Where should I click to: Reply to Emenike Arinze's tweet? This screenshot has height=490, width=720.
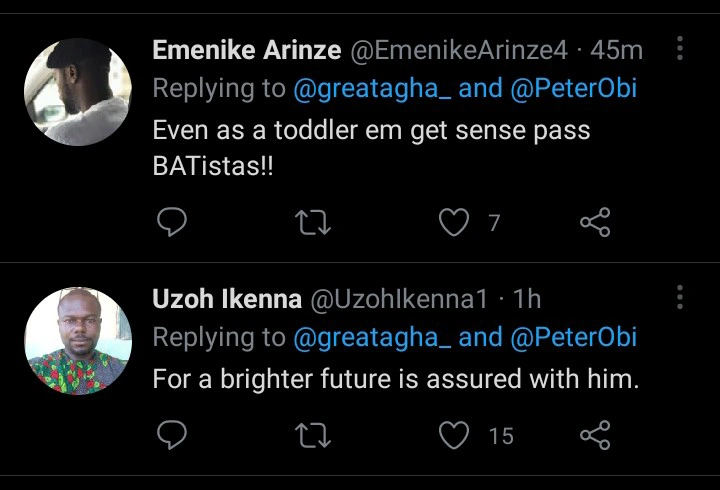tap(173, 223)
